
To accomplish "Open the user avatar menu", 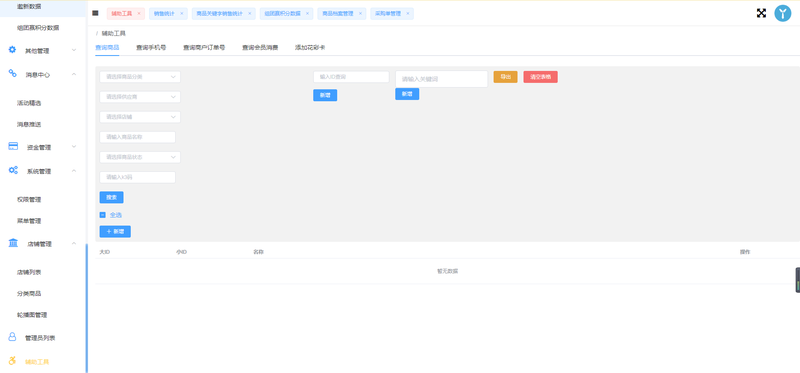I will 783,13.
